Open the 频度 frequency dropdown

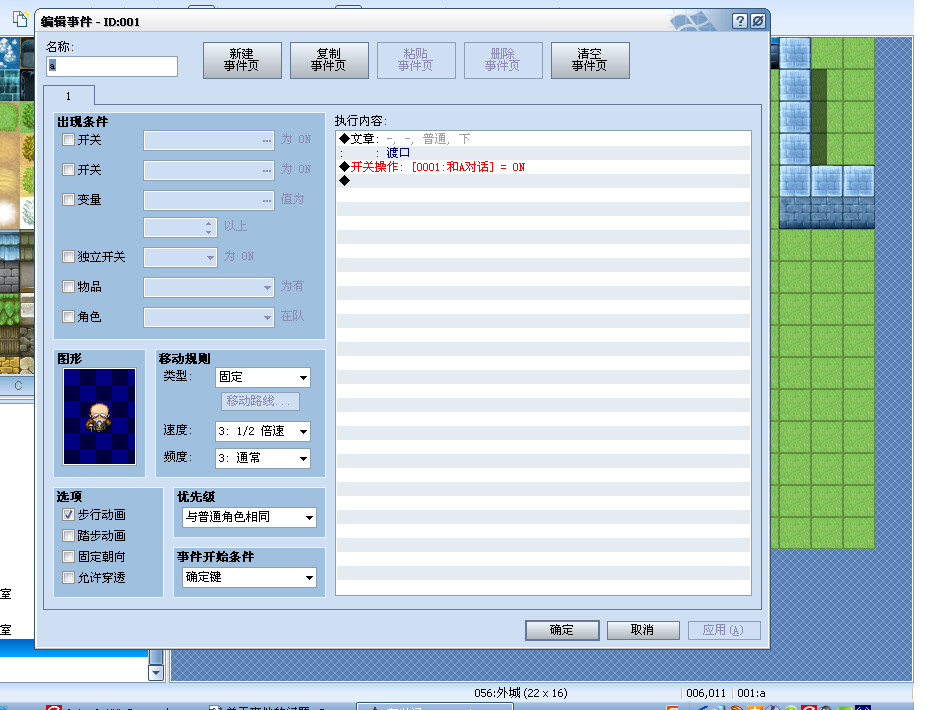(x=263, y=458)
